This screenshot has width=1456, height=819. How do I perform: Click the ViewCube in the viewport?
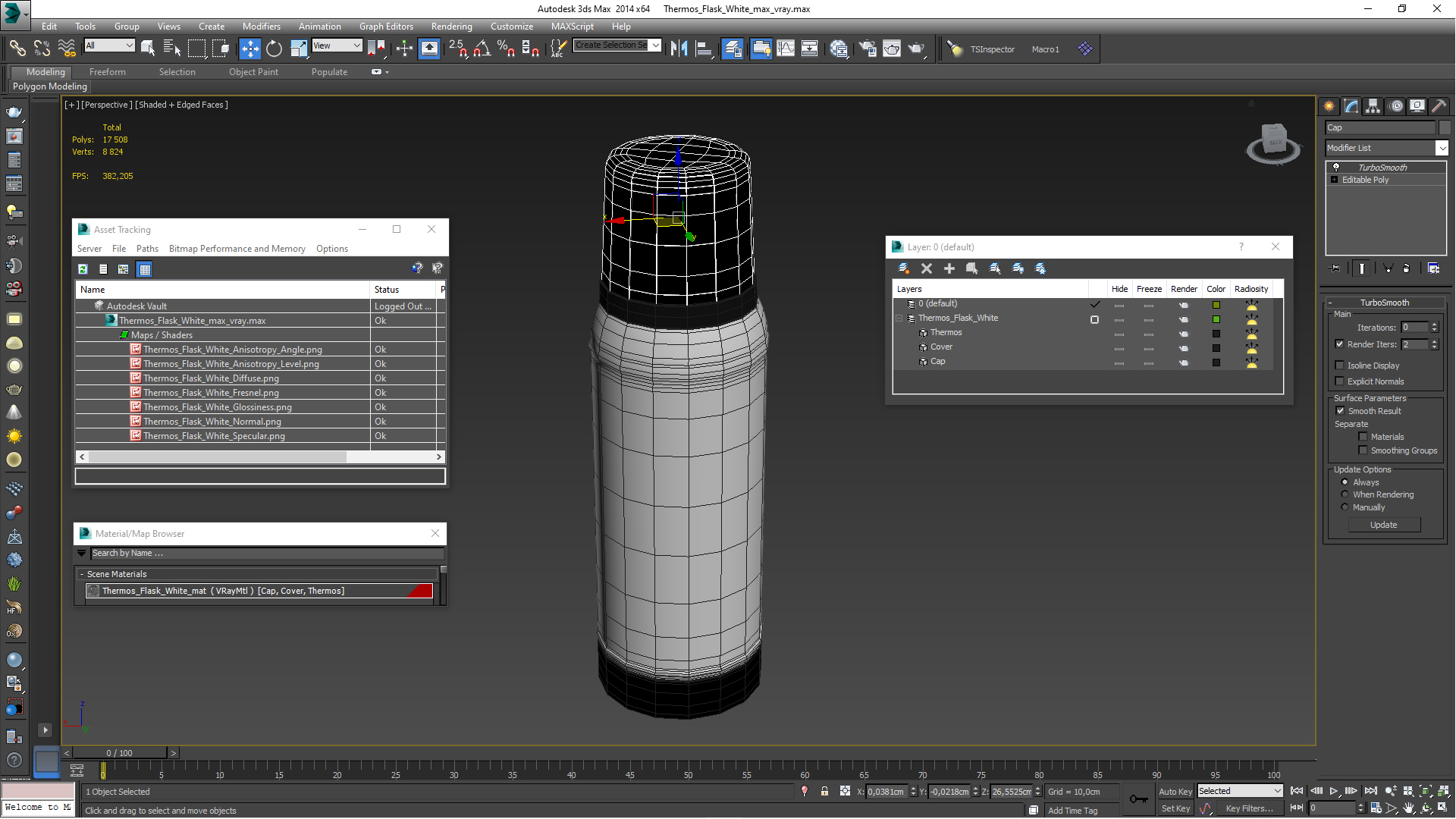pos(1273,143)
